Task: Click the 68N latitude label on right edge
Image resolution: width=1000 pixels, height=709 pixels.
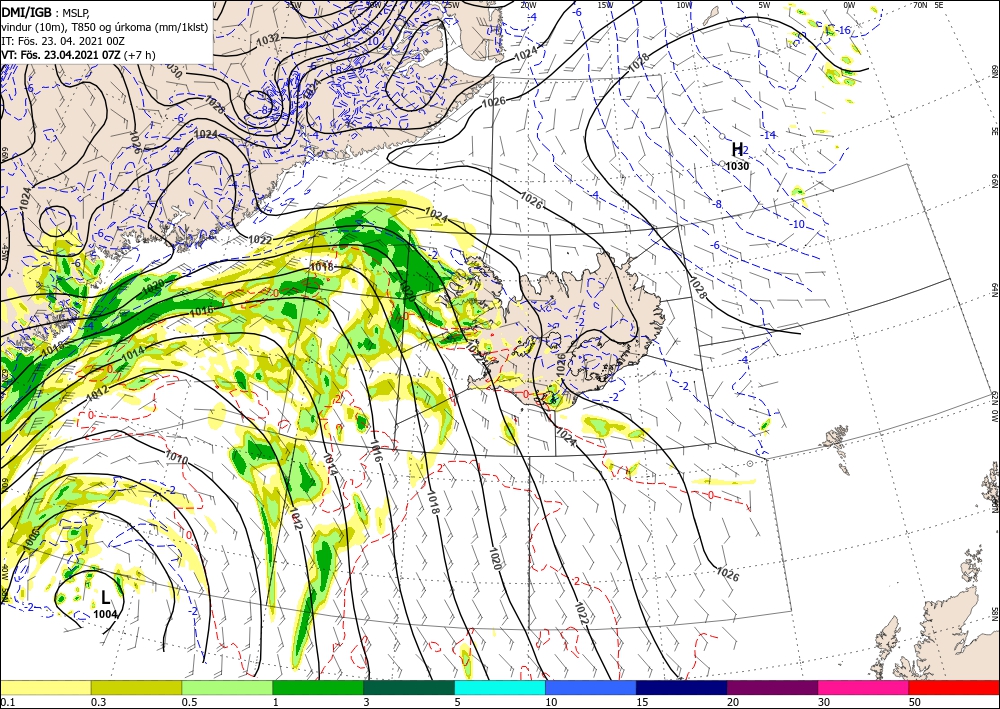Action: coord(994,70)
